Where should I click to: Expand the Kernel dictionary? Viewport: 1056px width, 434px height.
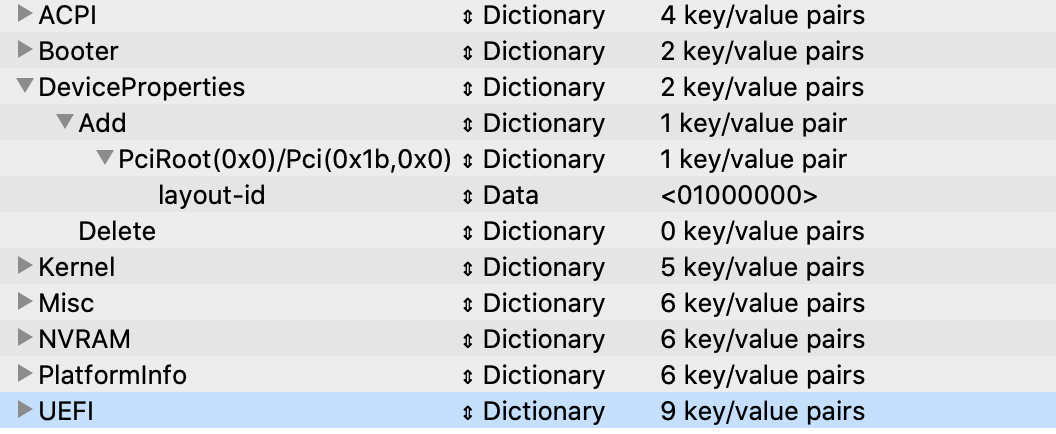coord(25,266)
